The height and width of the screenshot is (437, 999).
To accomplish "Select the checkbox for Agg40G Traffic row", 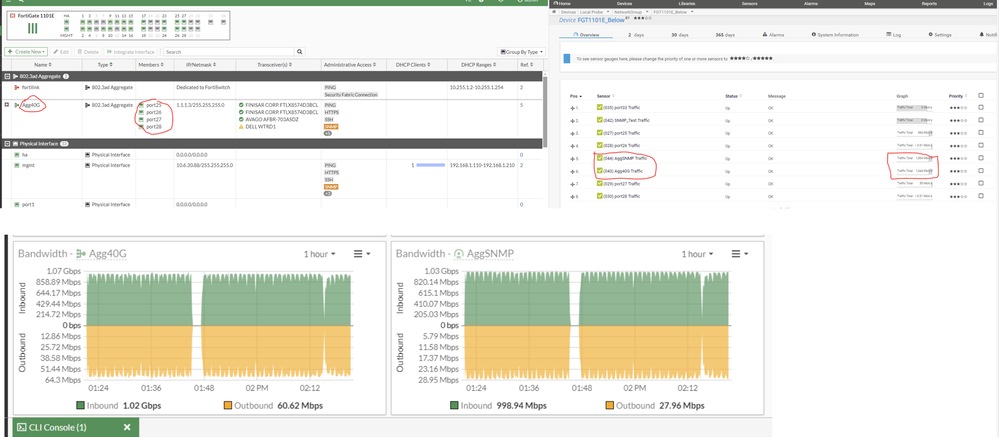I will coord(980,171).
